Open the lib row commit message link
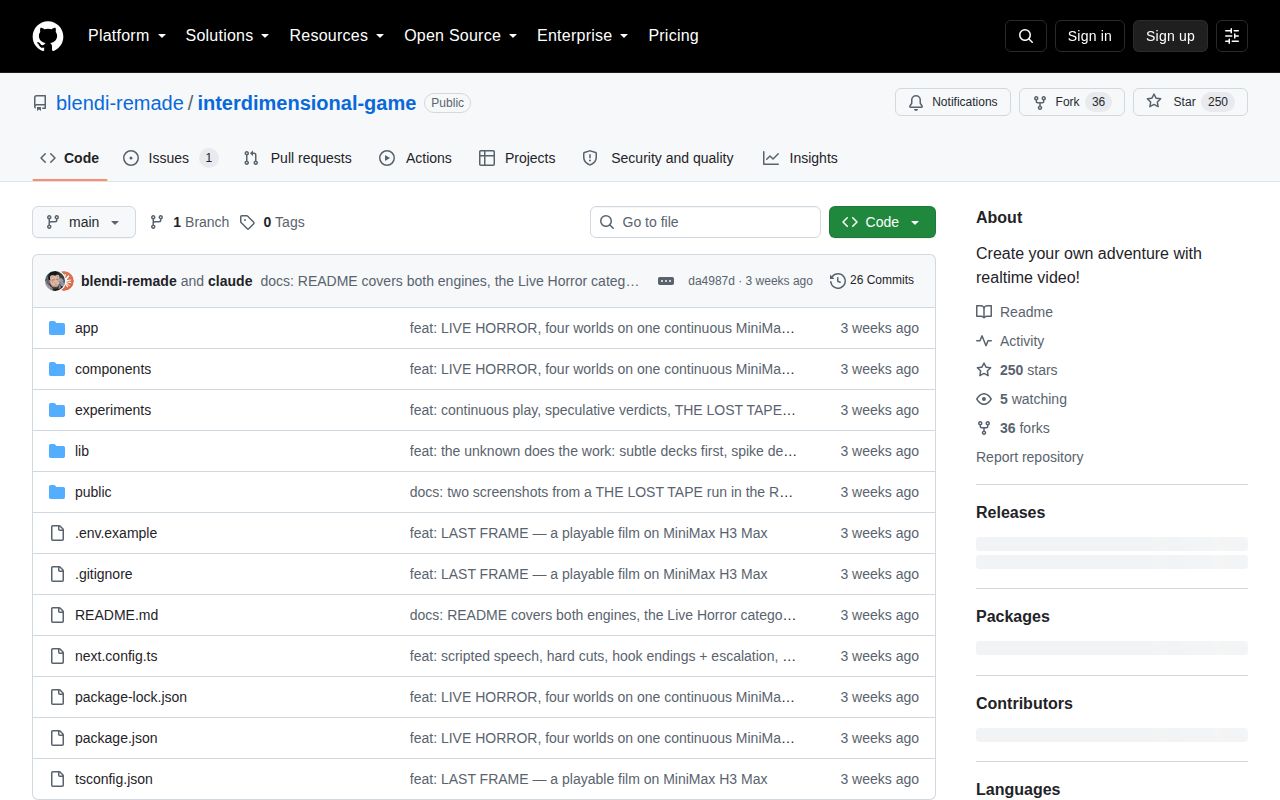This screenshot has height=800, width=1280. 603,451
